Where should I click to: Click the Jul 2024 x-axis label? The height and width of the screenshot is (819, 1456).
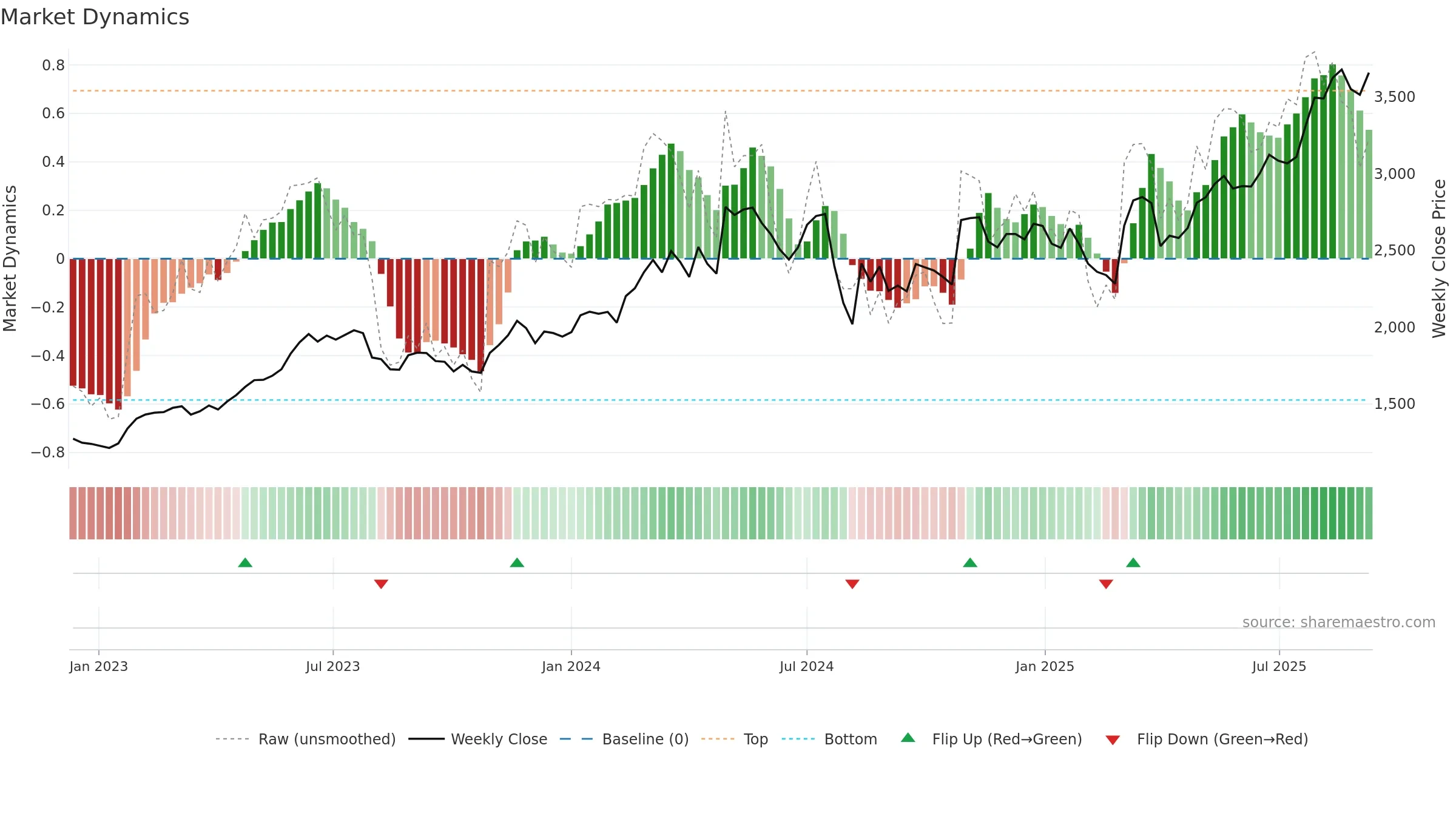[x=807, y=666]
